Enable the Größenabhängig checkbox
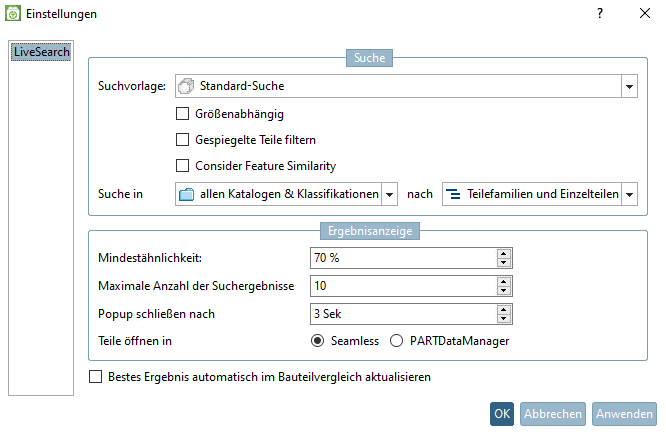The width and height of the screenshot is (666, 435). click(x=182, y=114)
